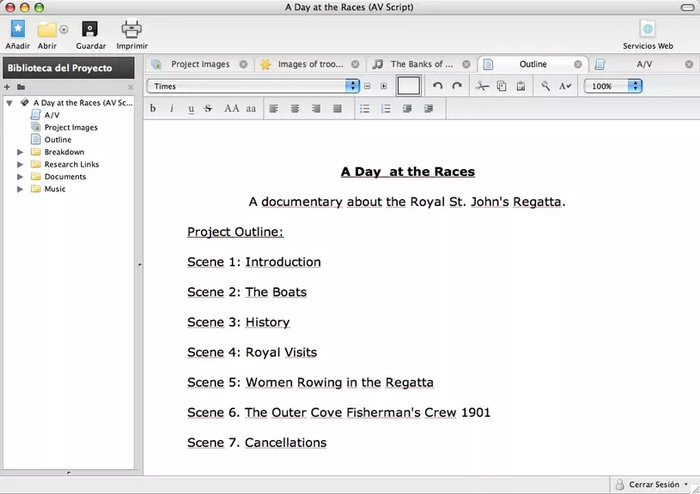Insert numbered list
Screen dimensions: 700x494
tap(386, 108)
